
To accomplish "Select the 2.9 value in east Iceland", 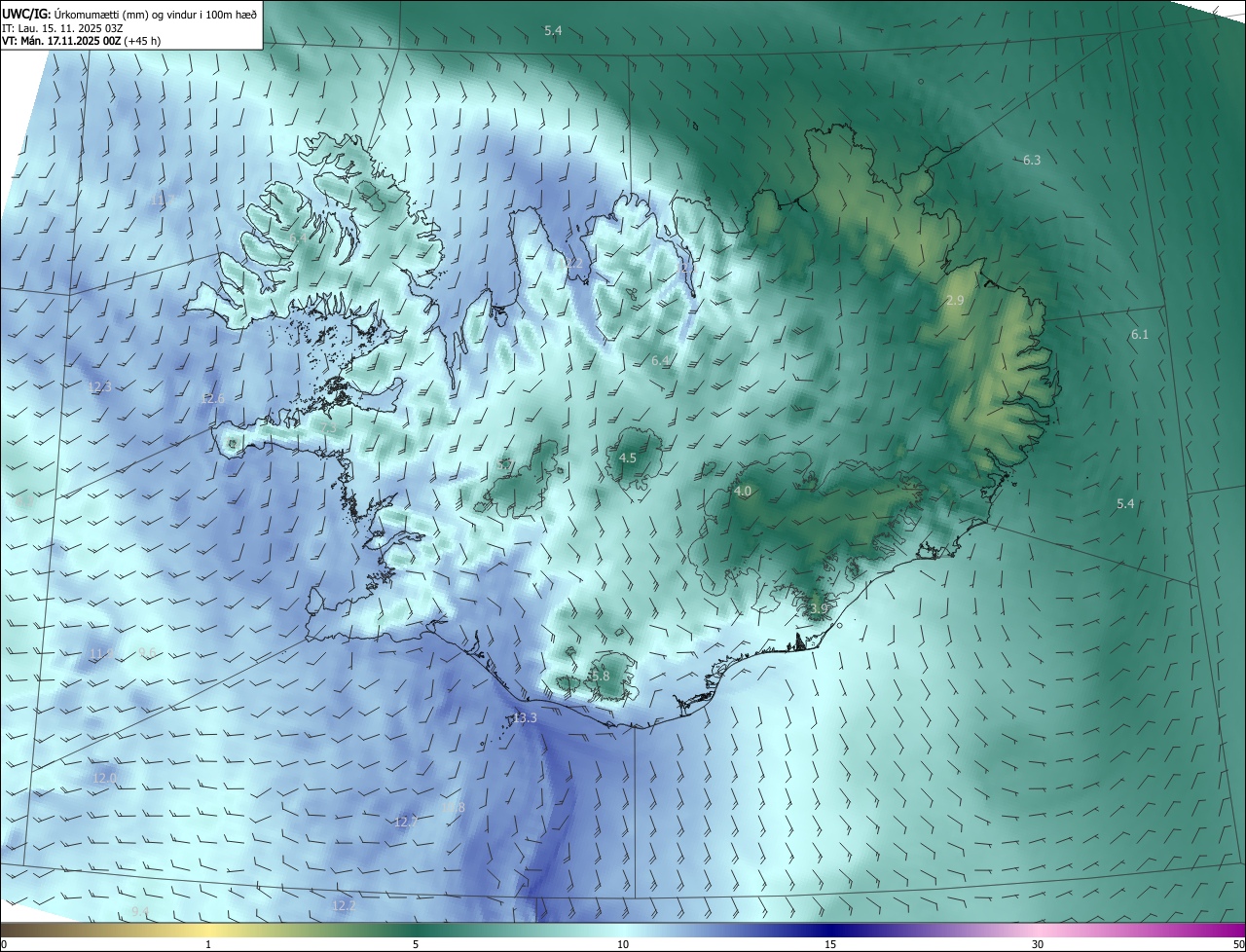I will click(955, 301).
